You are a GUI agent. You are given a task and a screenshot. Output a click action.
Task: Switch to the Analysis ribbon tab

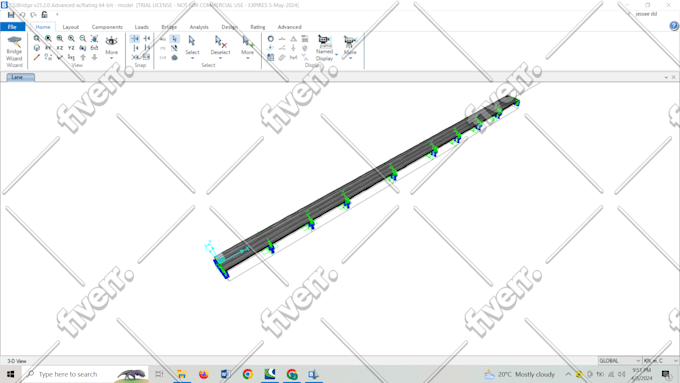[199, 27]
